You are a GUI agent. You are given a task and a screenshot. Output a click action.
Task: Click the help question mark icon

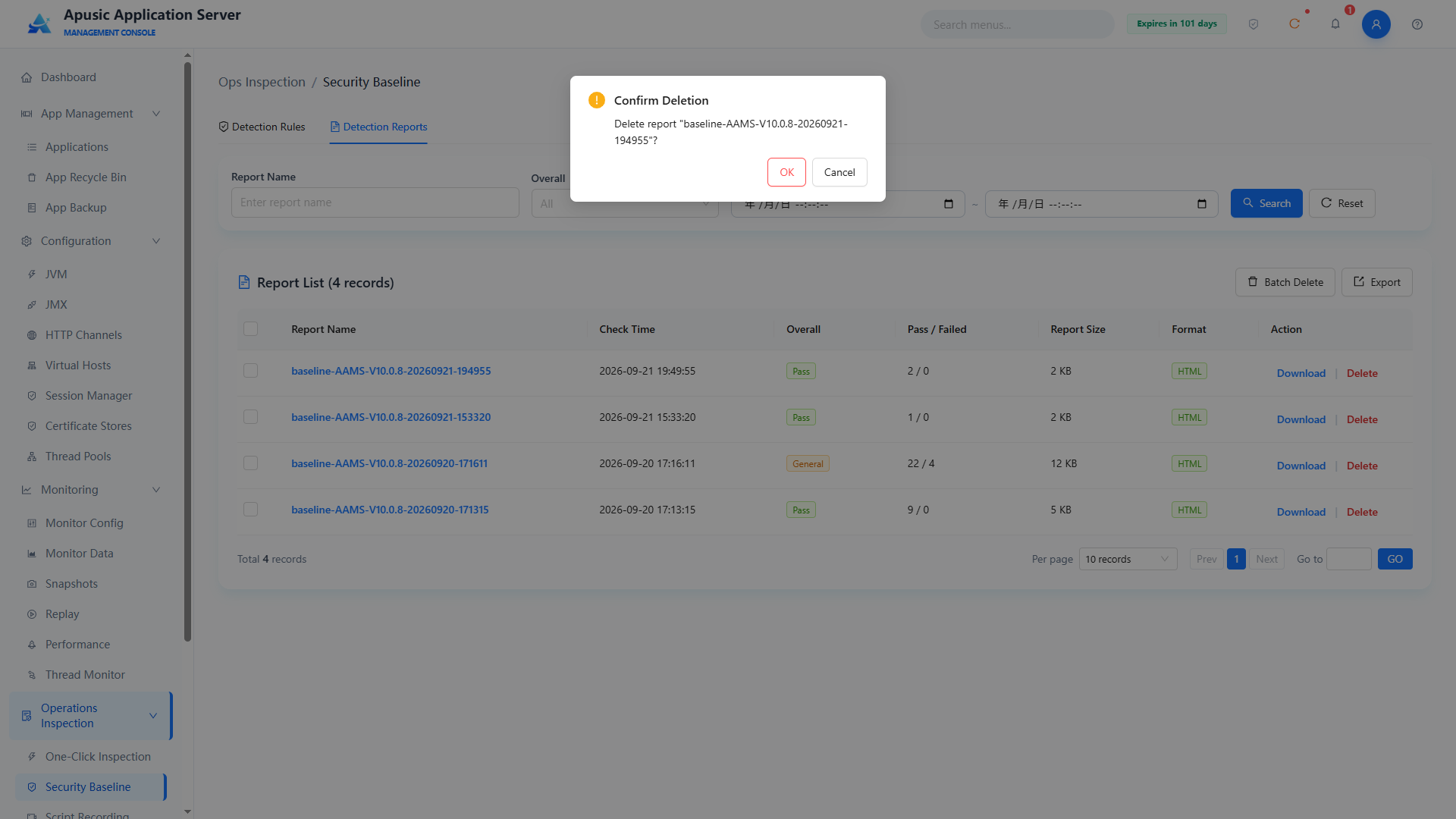point(1417,24)
